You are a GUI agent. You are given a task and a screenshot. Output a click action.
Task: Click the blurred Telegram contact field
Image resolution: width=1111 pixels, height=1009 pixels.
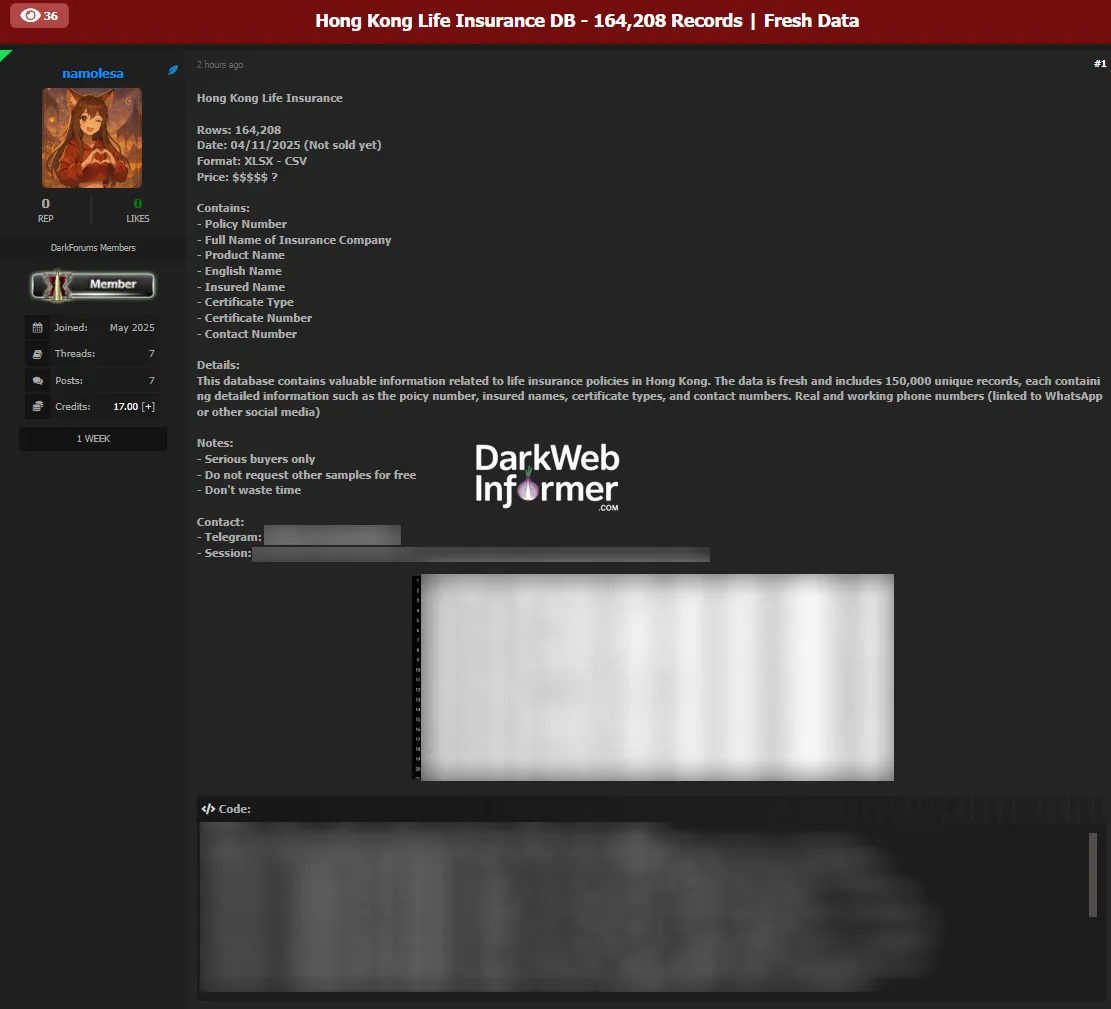(332, 535)
